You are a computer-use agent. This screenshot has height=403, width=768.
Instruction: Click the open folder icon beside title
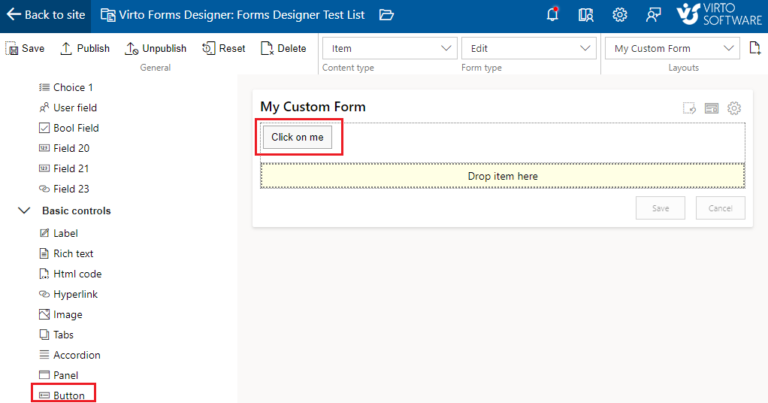pyautogui.click(x=387, y=14)
